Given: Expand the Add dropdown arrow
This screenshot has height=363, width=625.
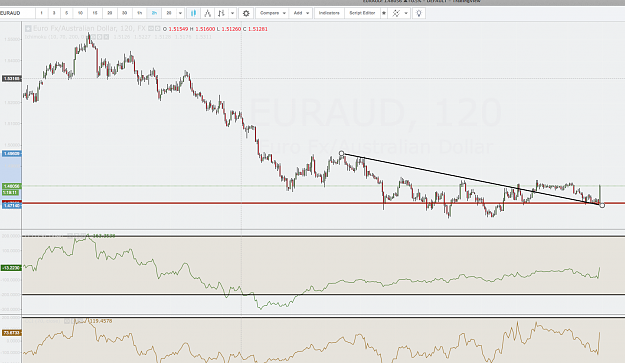Looking at the screenshot, I should (x=307, y=13).
